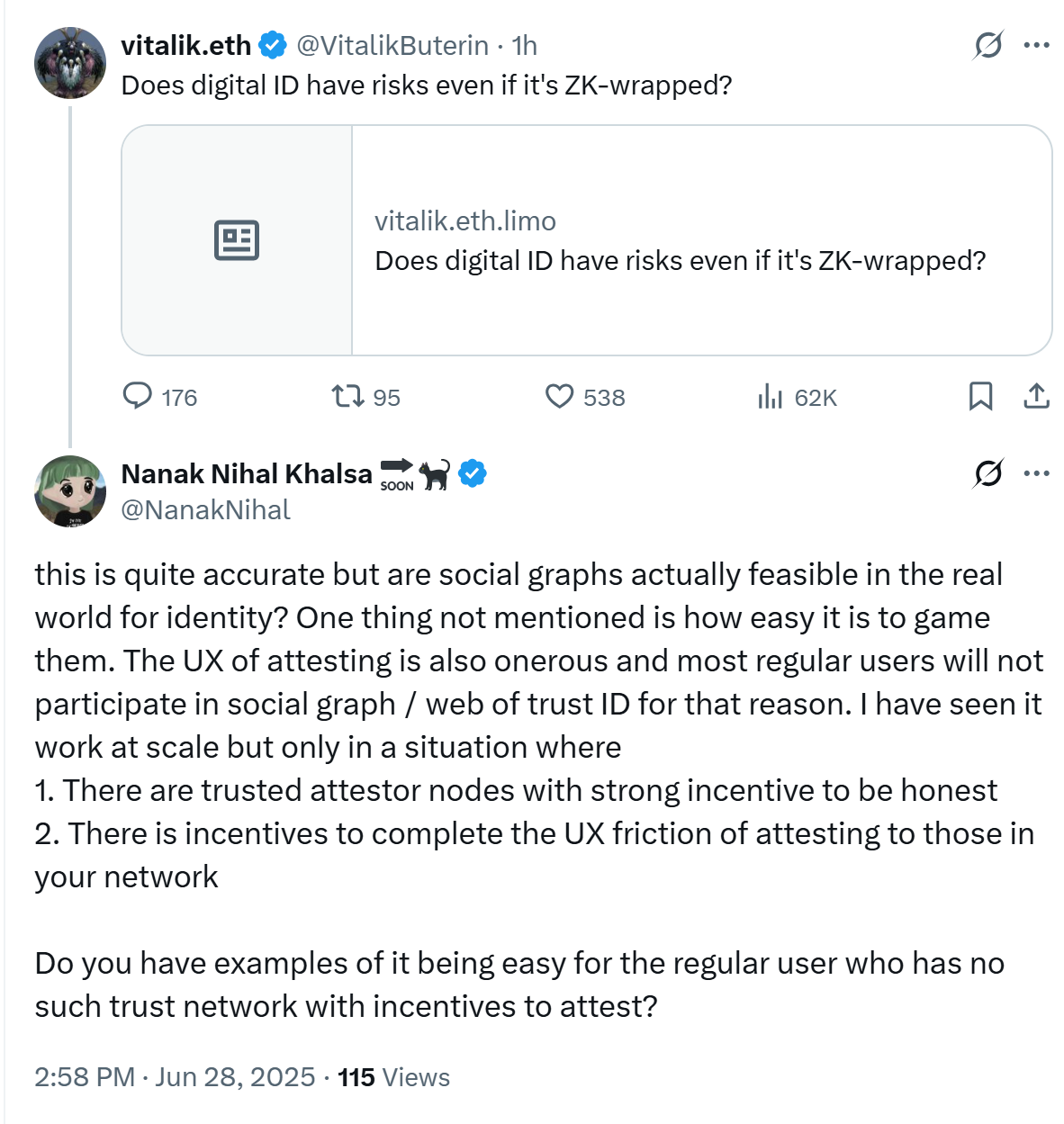Click the vitalik.eth display name
1064x1124 pixels.
click(x=186, y=45)
